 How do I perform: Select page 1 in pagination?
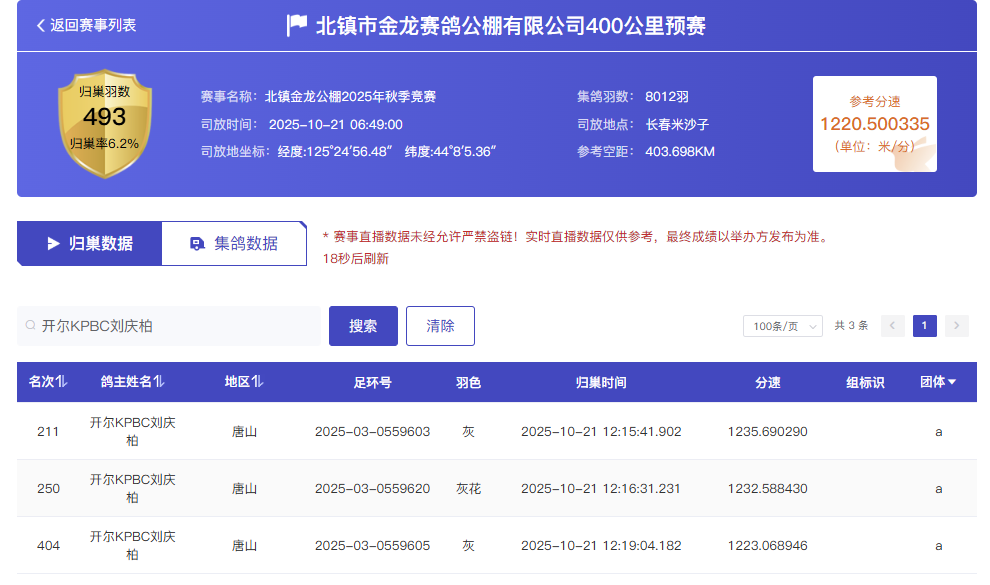(x=925, y=326)
